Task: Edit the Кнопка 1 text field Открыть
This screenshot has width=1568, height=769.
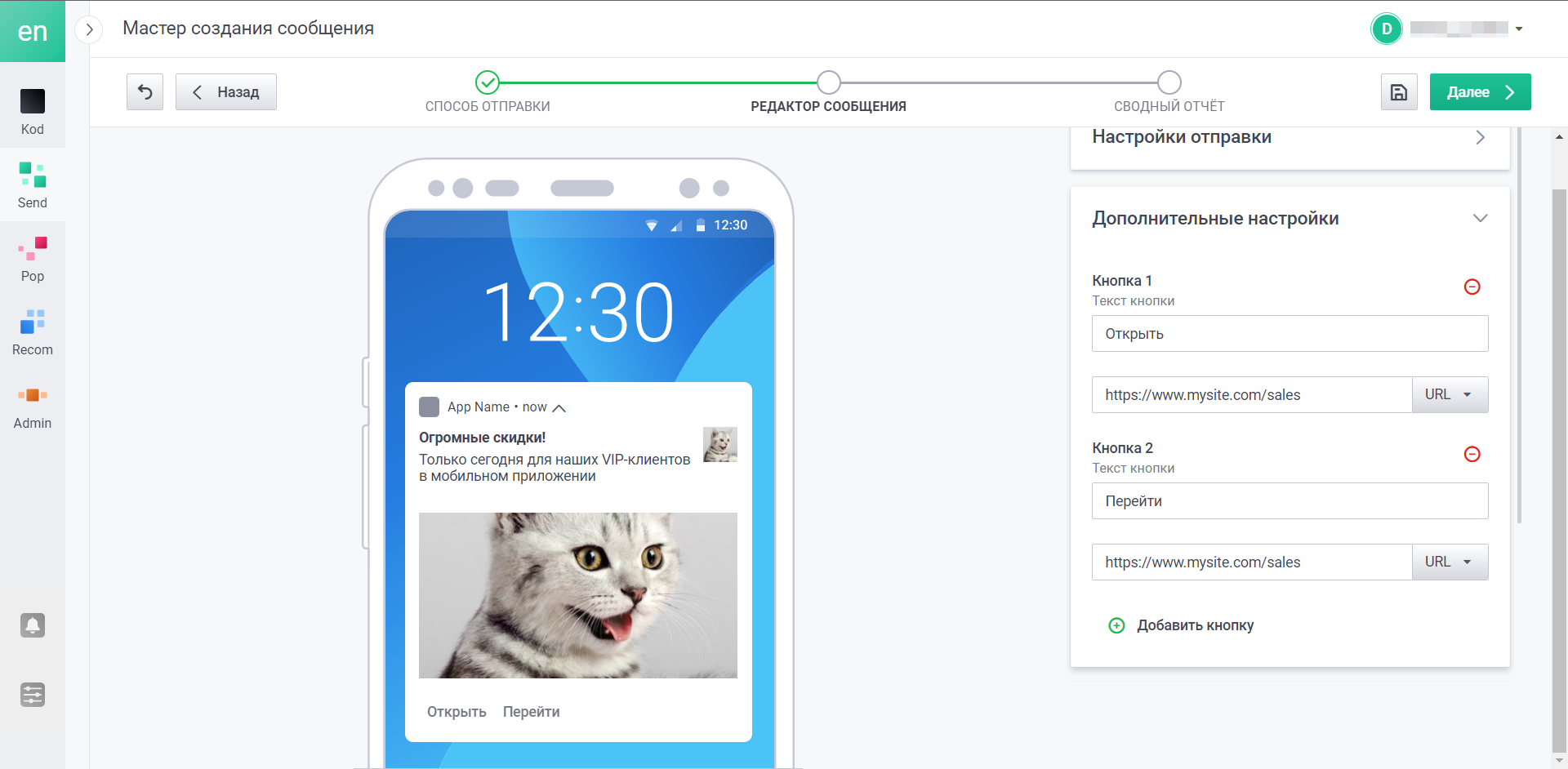Action: pyautogui.click(x=1290, y=333)
